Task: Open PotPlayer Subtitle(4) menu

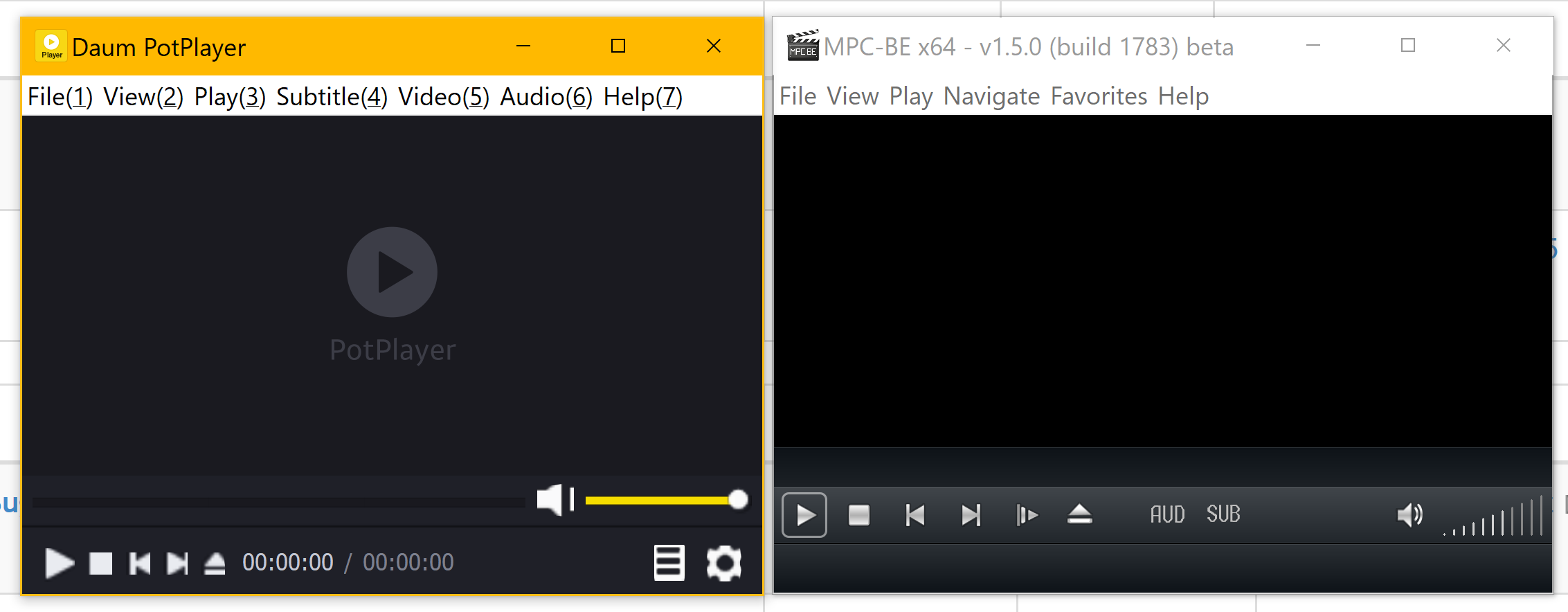Action: 332,97
